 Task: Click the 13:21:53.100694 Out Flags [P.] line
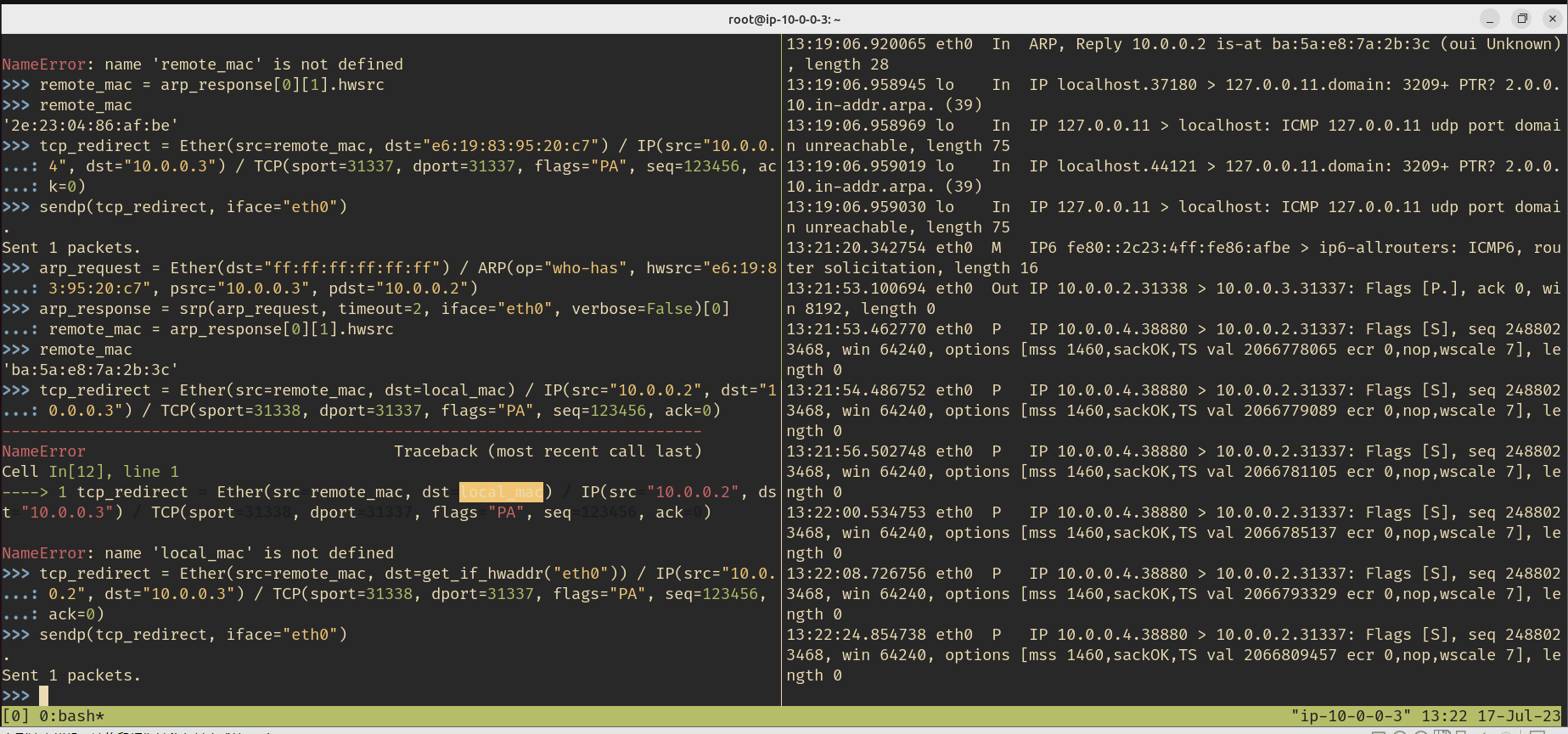[x=1172, y=299]
